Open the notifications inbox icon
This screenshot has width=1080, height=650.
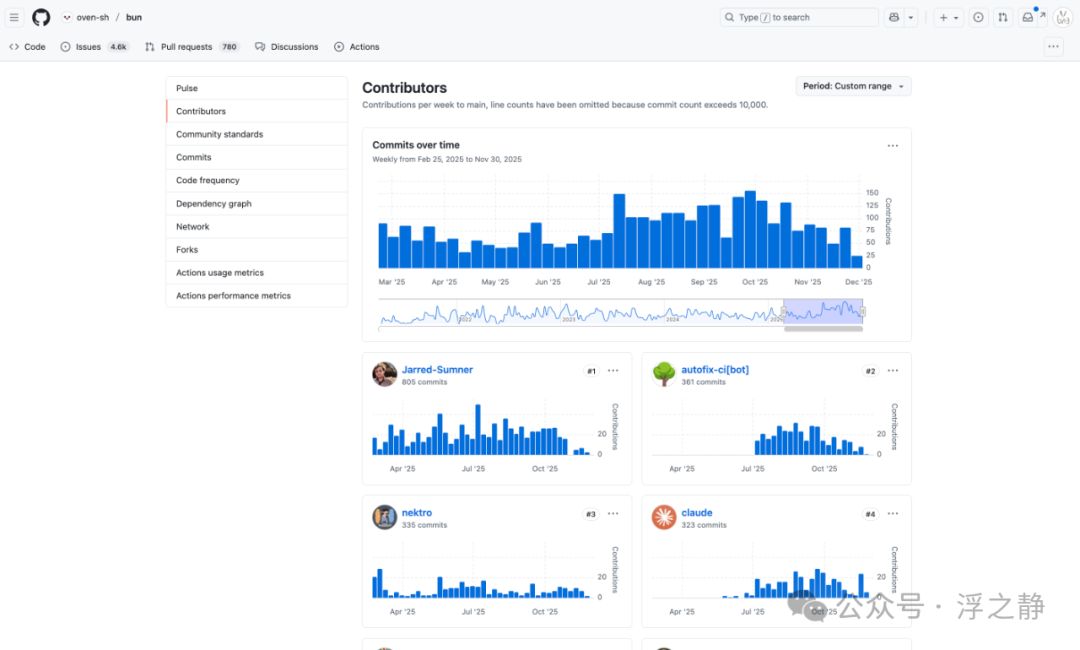pos(1028,17)
